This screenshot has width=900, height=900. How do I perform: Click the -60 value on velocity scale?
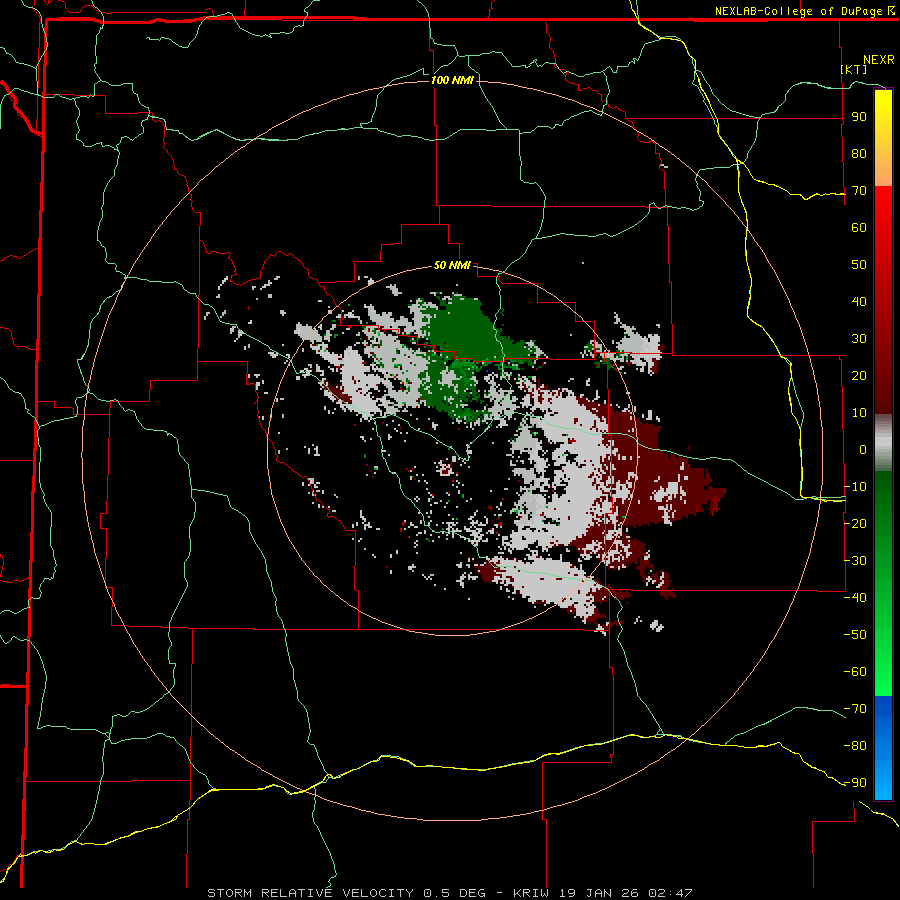tap(855, 672)
